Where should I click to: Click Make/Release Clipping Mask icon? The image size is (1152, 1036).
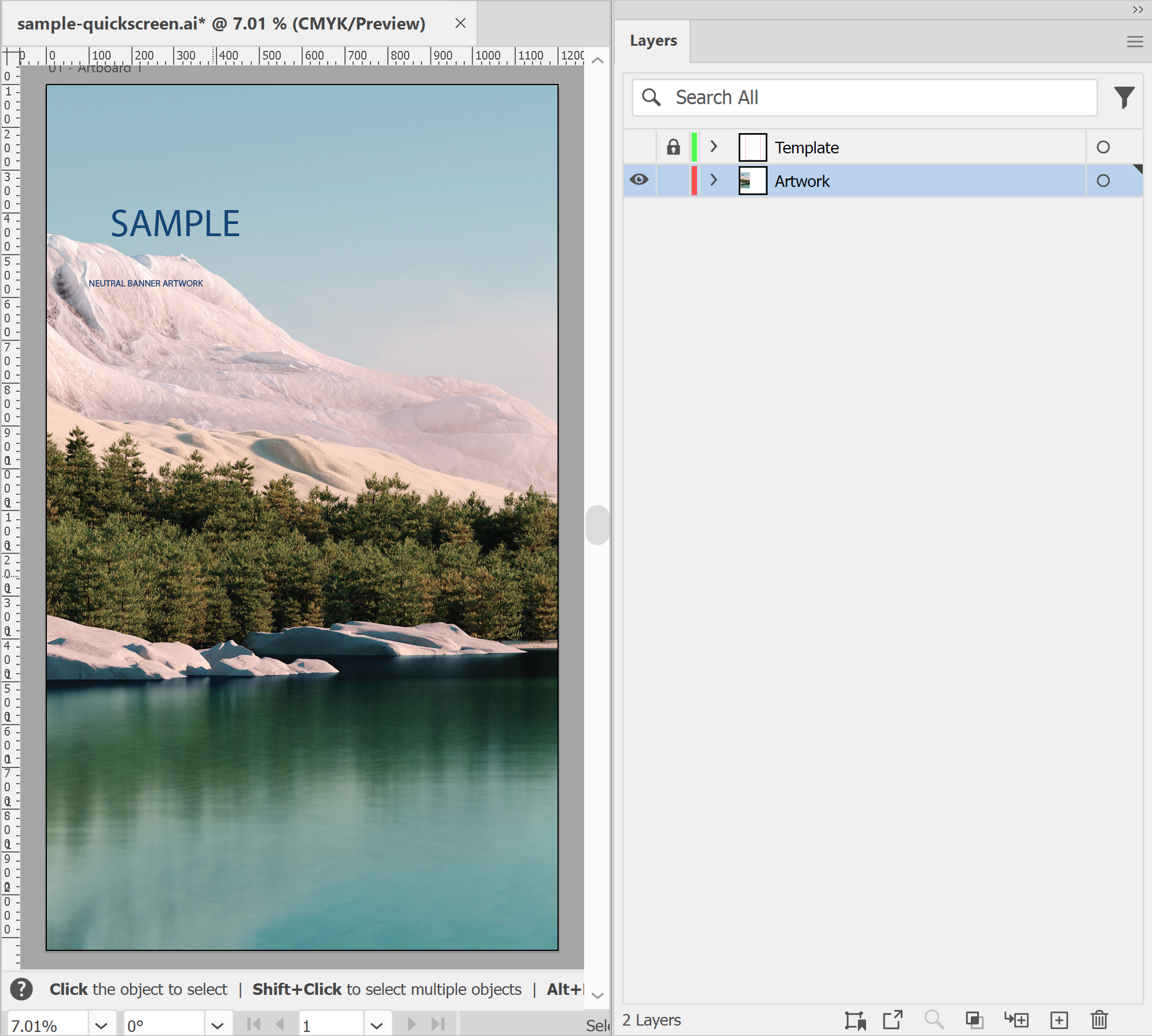click(x=974, y=1020)
